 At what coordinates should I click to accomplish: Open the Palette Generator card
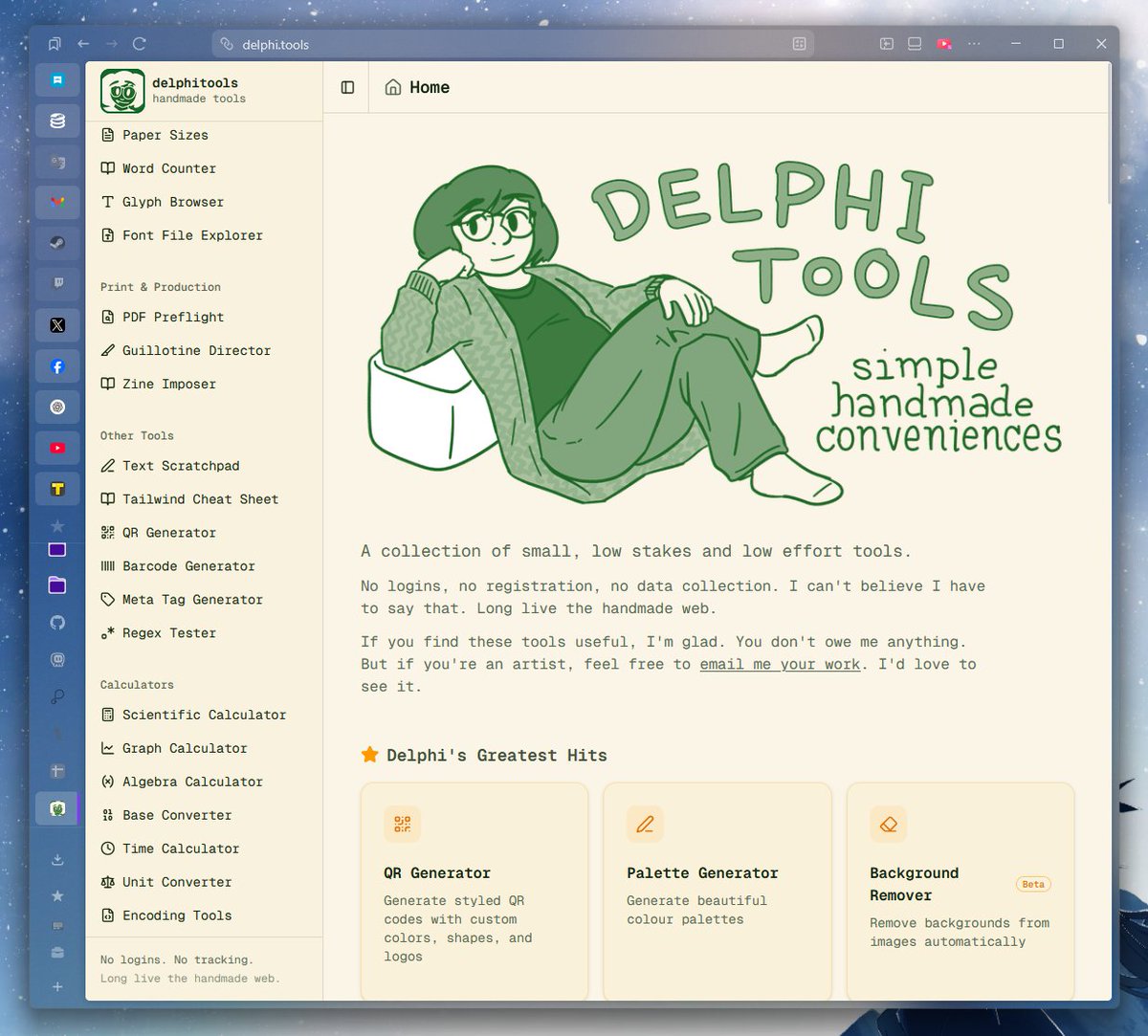pos(717,892)
